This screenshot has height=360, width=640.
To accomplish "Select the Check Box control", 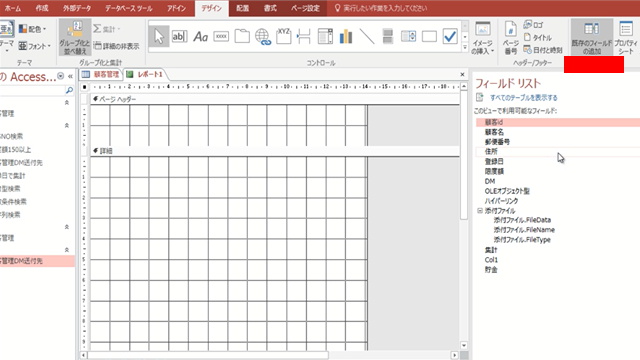I will (450, 36).
